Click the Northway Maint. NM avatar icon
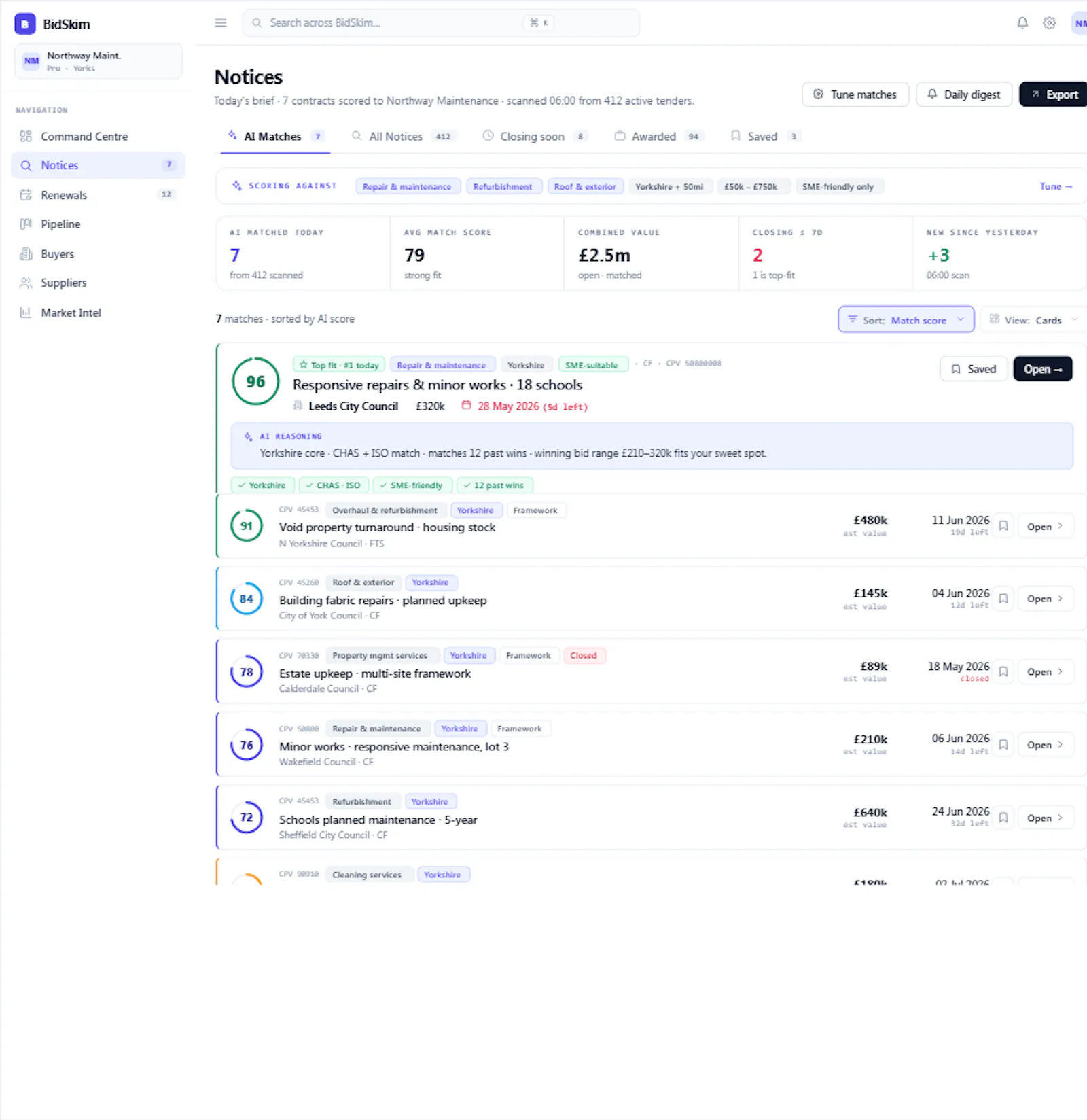The width and height of the screenshot is (1087, 1120). [31, 60]
